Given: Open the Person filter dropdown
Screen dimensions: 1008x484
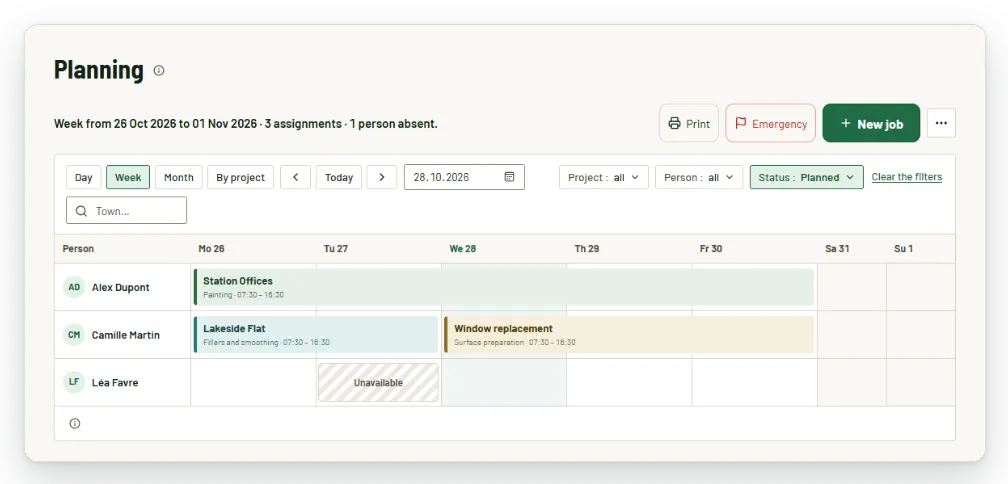Looking at the screenshot, I should coord(699,177).
